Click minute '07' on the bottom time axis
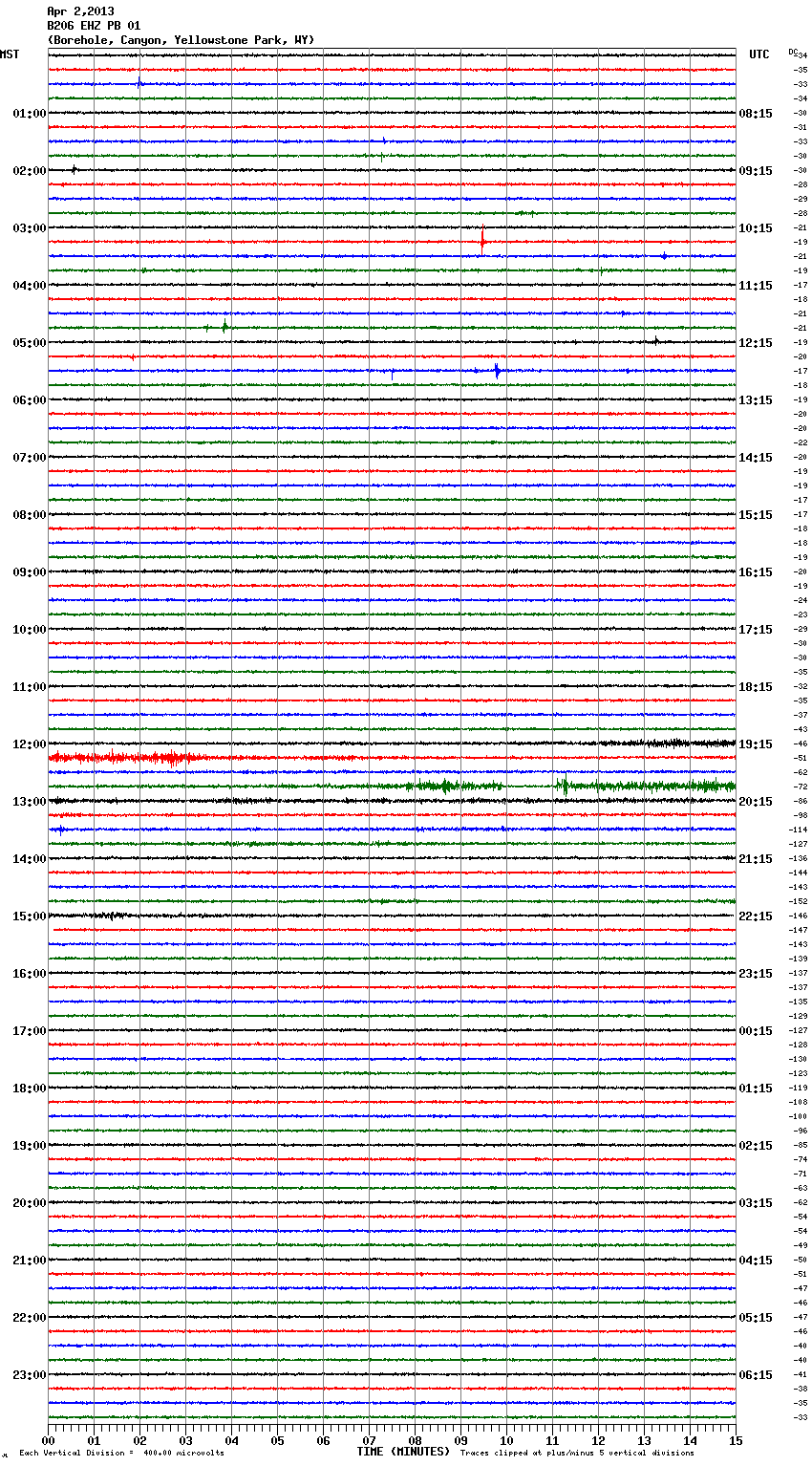 (x=369, y=1440)
